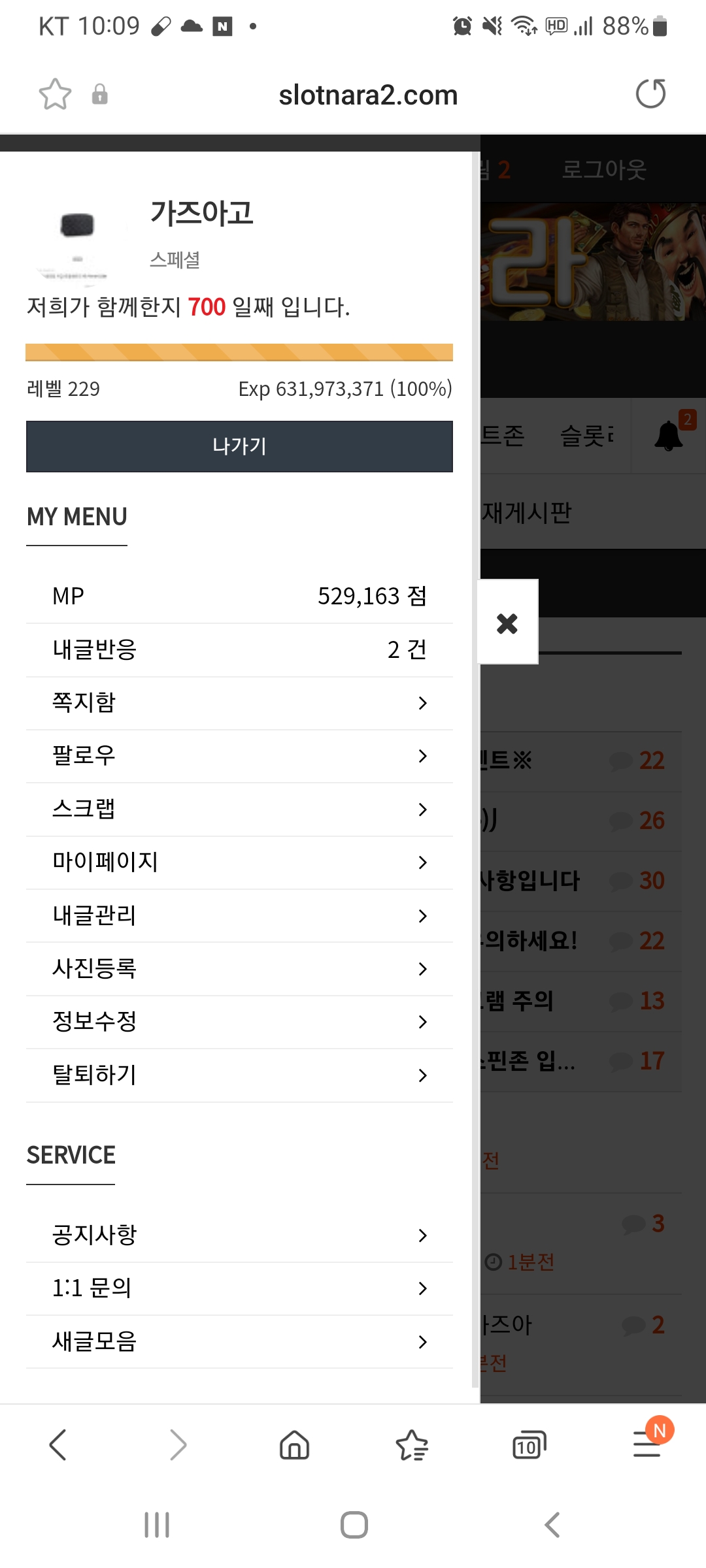Open 스크랩 menu entry
706x1568 pixels.
pos(239,809)
